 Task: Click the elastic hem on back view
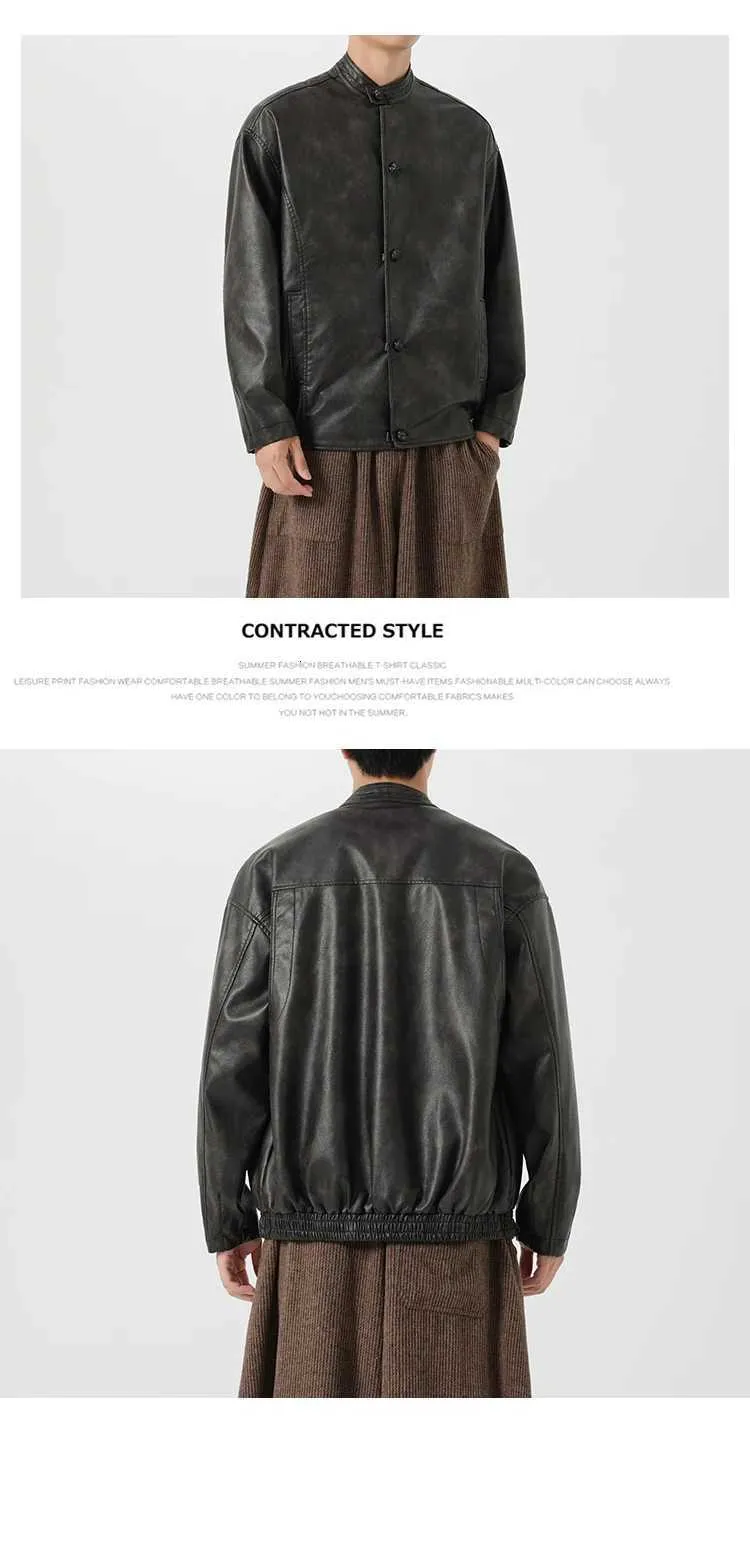(388, 1226)
